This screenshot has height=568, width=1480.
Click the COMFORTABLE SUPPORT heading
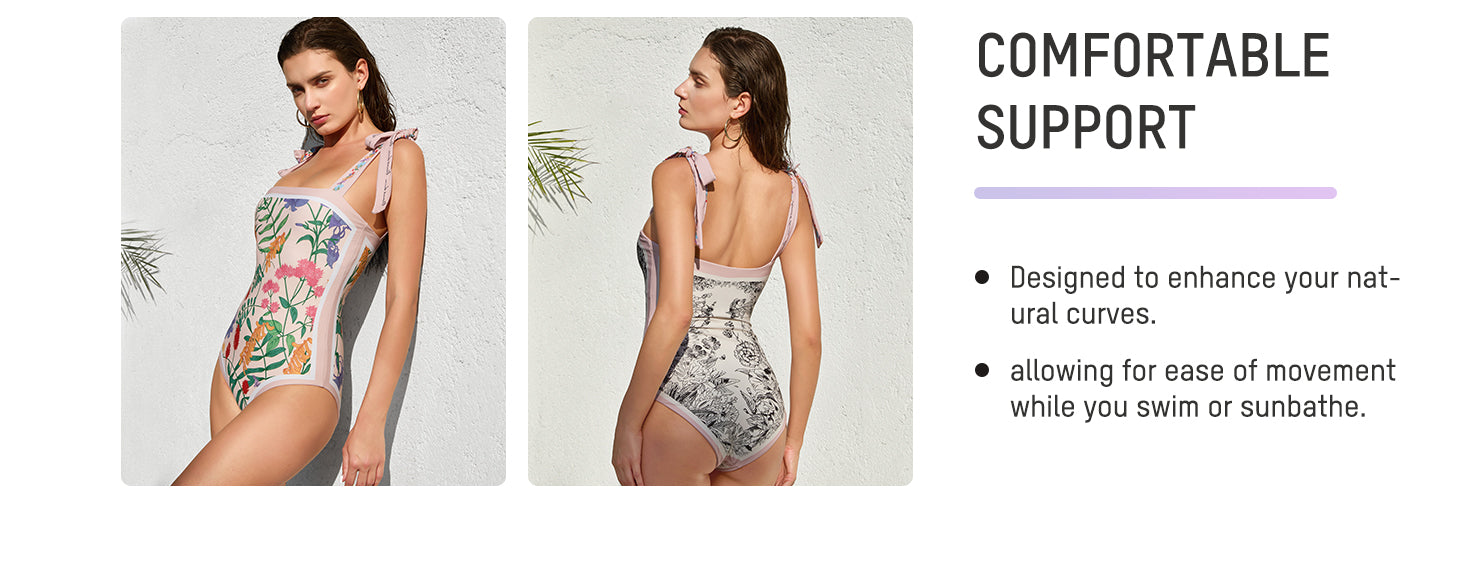coord(1153,91)
